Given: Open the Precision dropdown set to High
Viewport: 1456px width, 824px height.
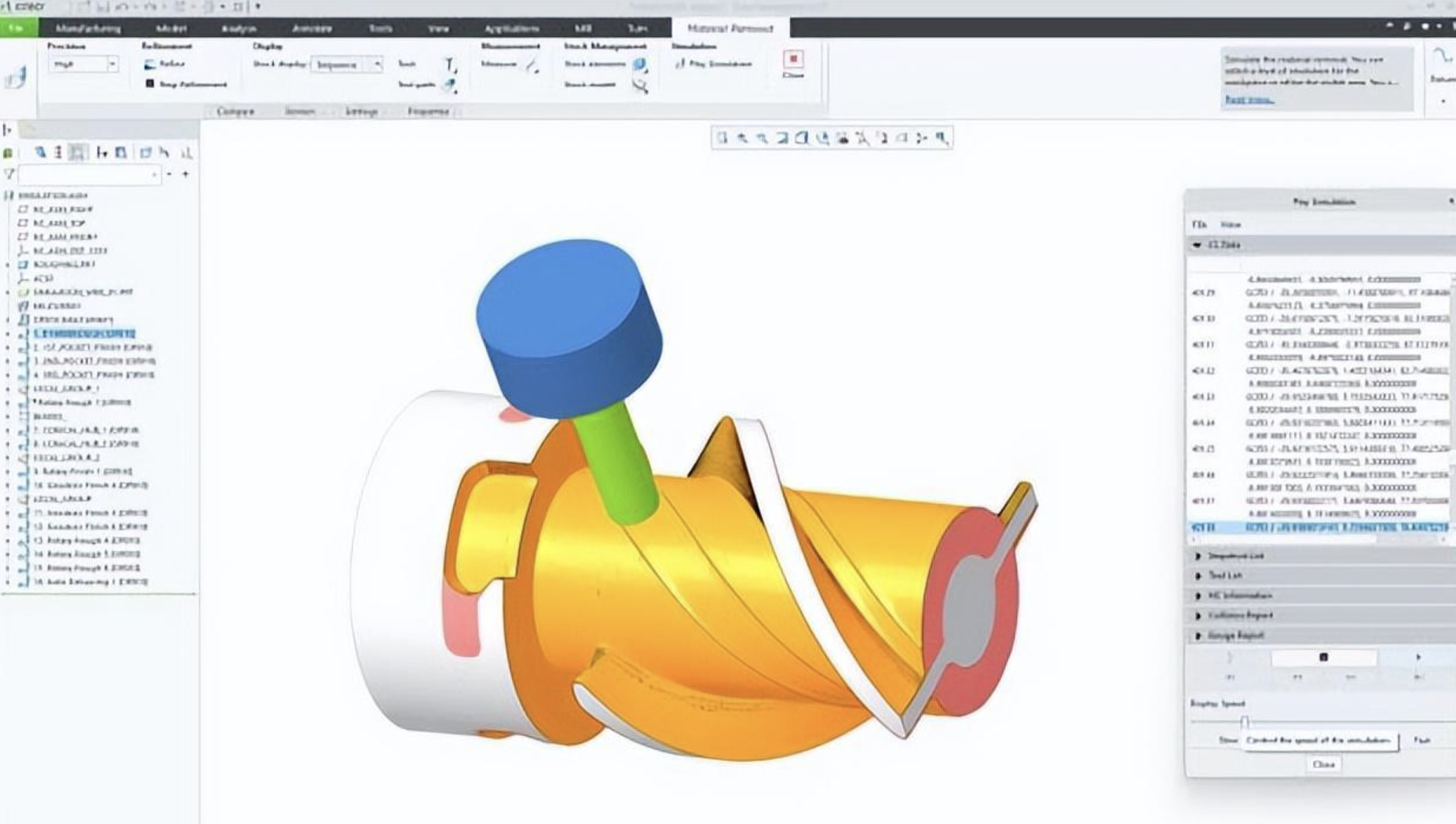Looking at the screenshot, I should 112,64.
